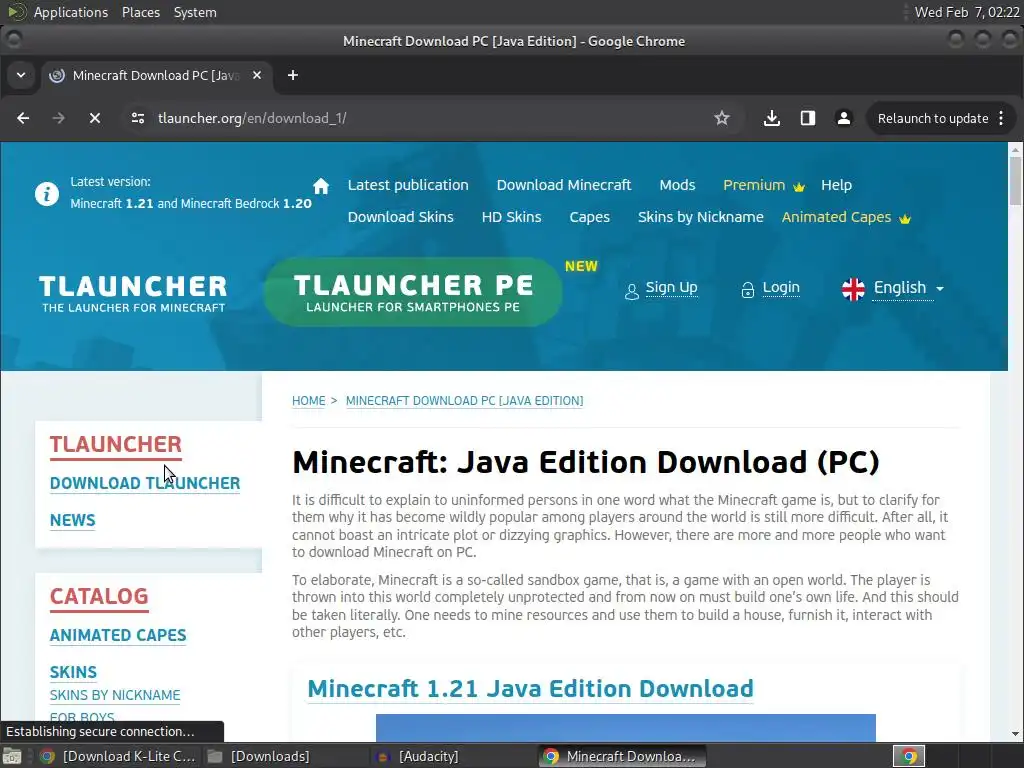Open the Mods nav item
Image resolution: width=1024 pixels, height=768 pixels.
[x=677, y=185]
